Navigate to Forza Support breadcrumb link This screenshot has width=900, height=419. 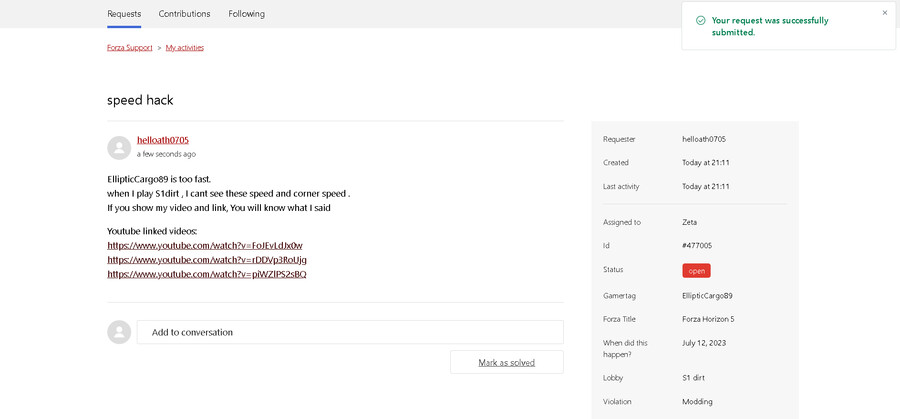pos(129,47)
